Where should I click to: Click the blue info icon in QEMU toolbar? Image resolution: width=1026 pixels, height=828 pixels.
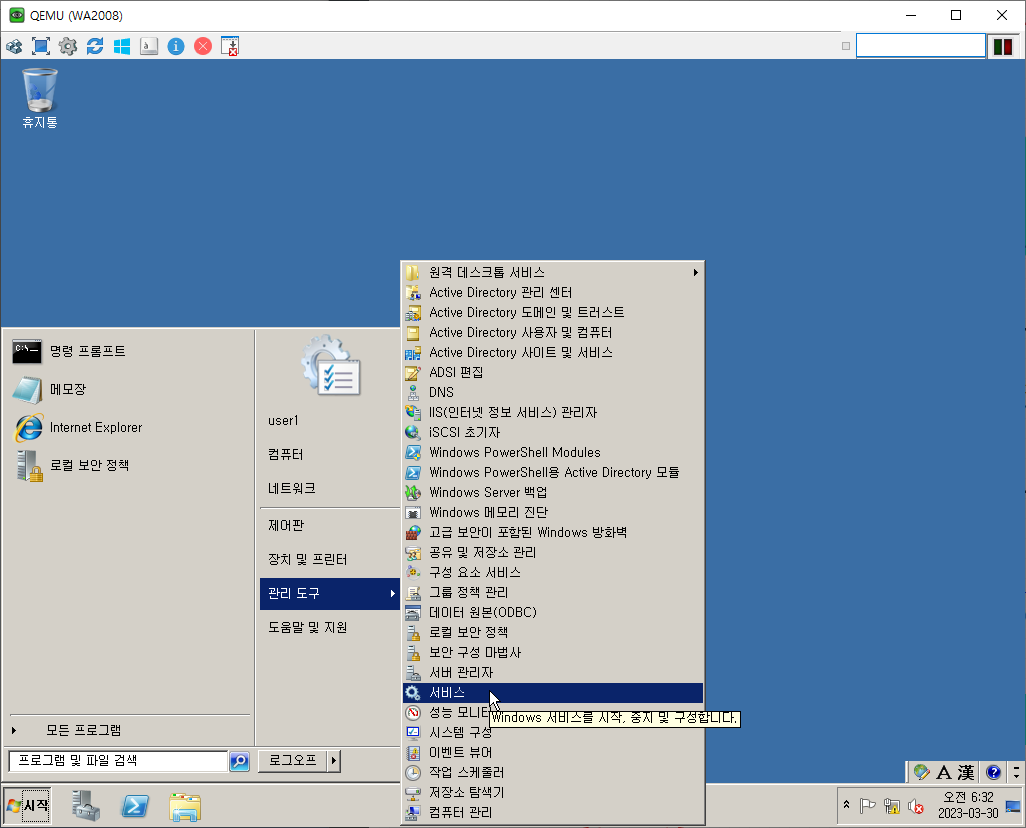176,46
